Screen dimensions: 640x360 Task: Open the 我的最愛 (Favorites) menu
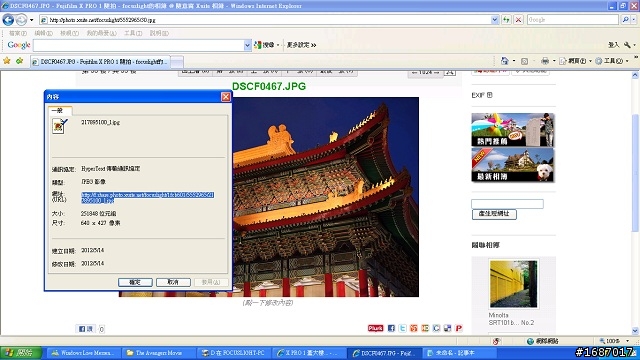[101, 33]
